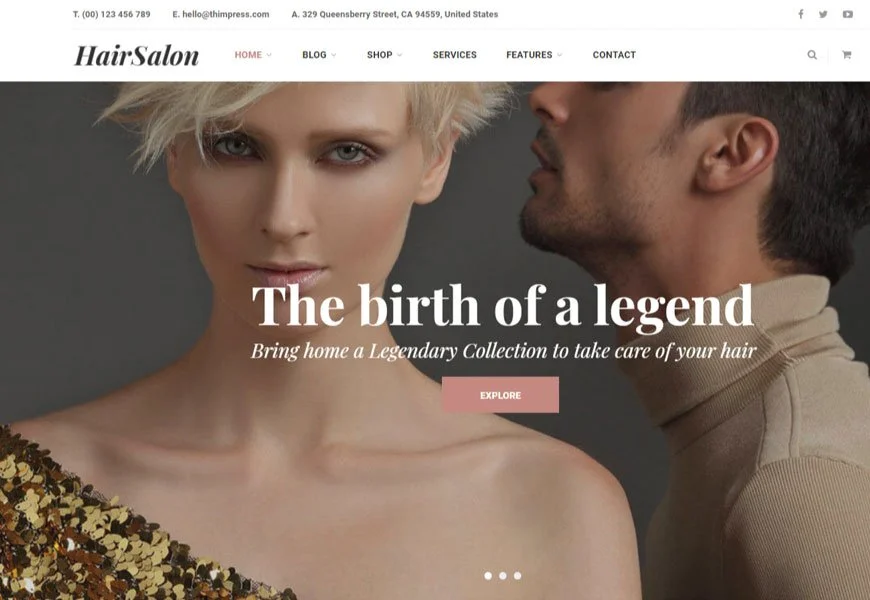Select the first slider dot
Viewport: 870px width, 600px height.
tap(488, 576)
